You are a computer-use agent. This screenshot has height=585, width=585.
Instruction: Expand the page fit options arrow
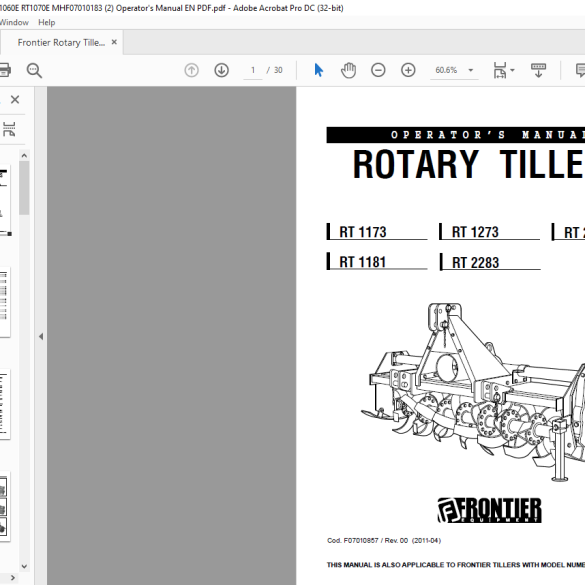click(512, 70)
